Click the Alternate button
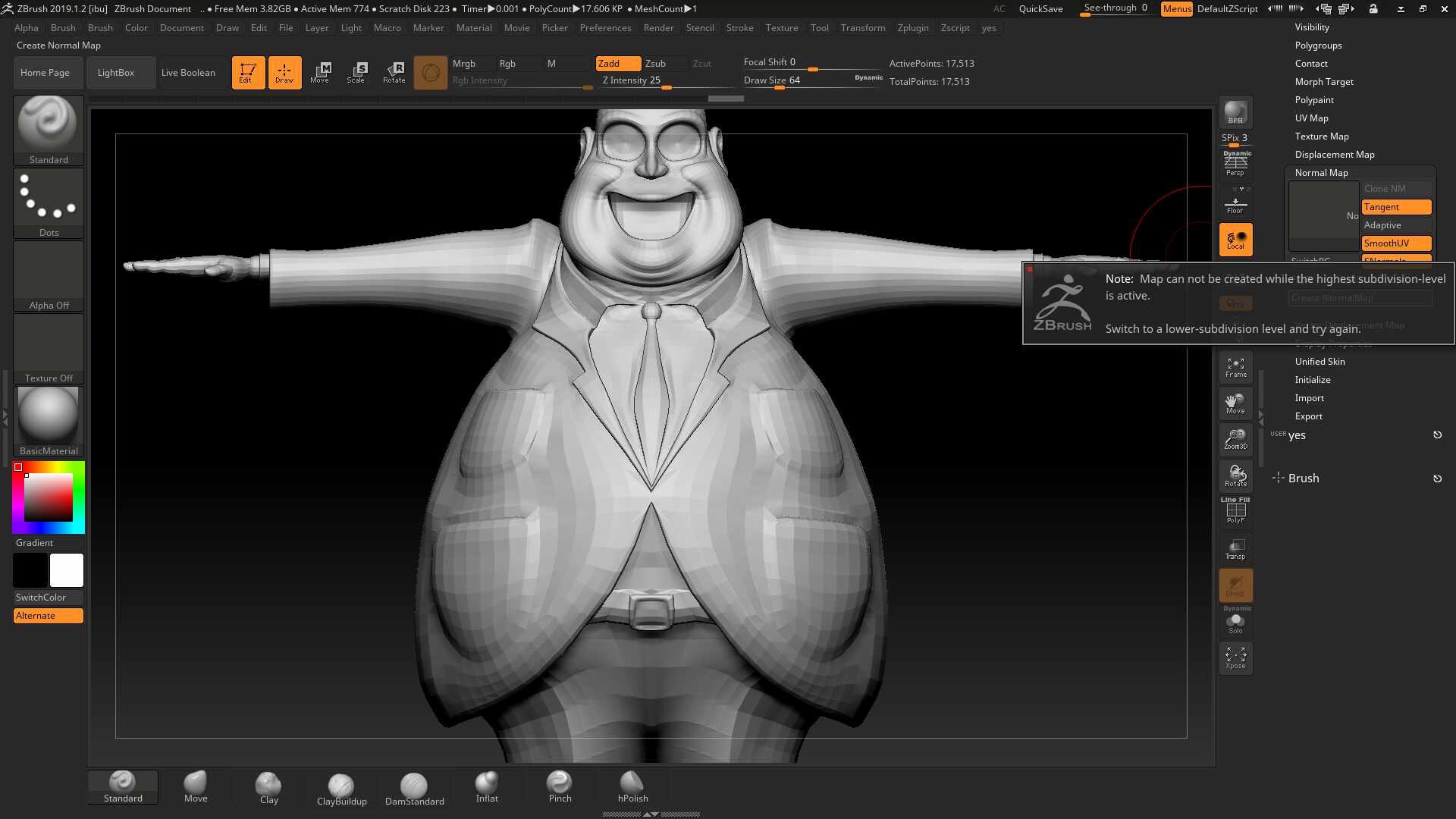This screenshot has width=1456, height=819. tap(49, 616)
